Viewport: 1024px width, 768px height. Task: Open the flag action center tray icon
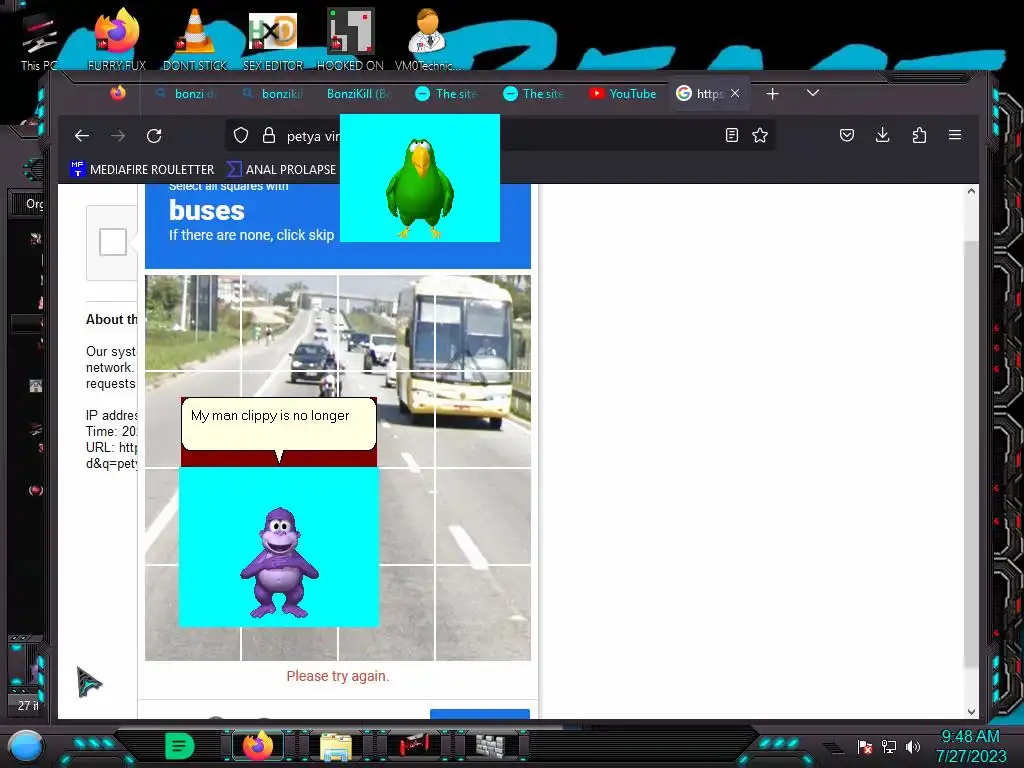865,746
